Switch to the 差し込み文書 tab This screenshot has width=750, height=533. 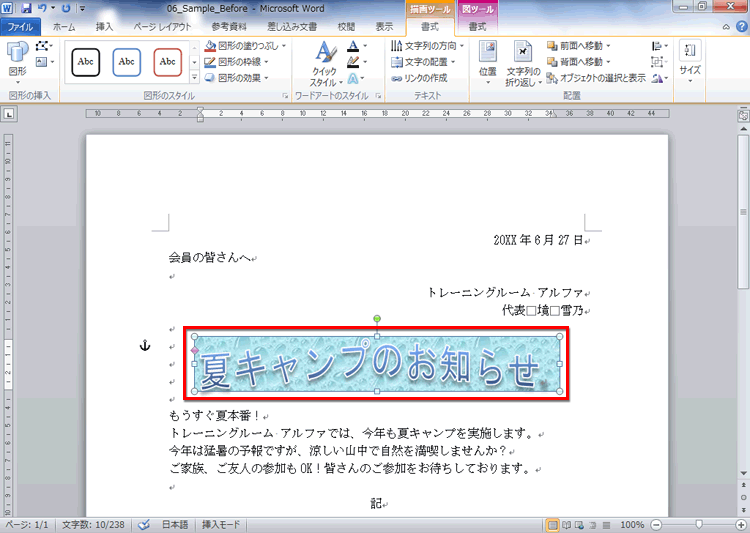click(x=292, y=27)
